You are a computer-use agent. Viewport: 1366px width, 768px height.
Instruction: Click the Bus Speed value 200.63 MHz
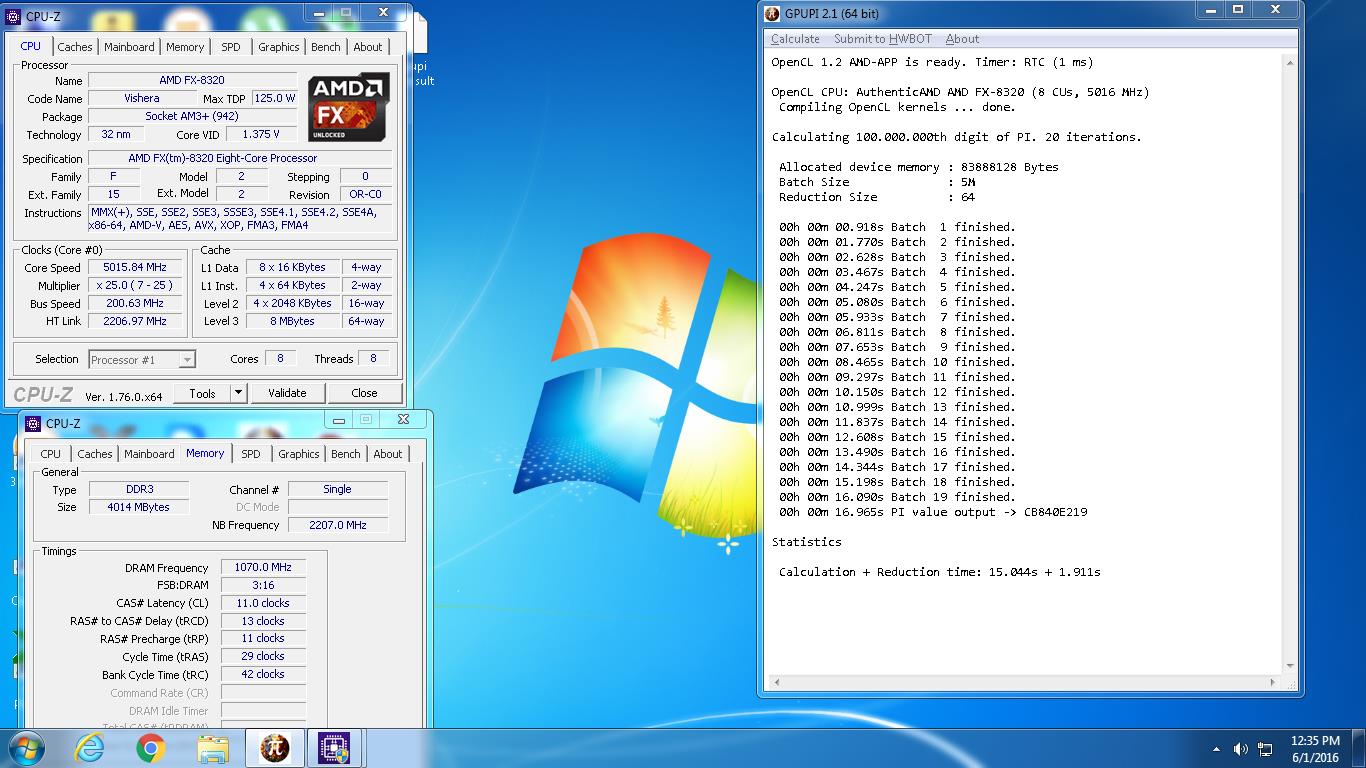(135, 304)
